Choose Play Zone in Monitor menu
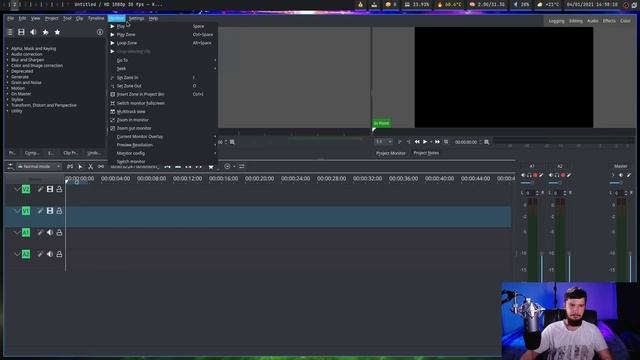The width and height of the screenshot is (640, 360). click(163, 35)
